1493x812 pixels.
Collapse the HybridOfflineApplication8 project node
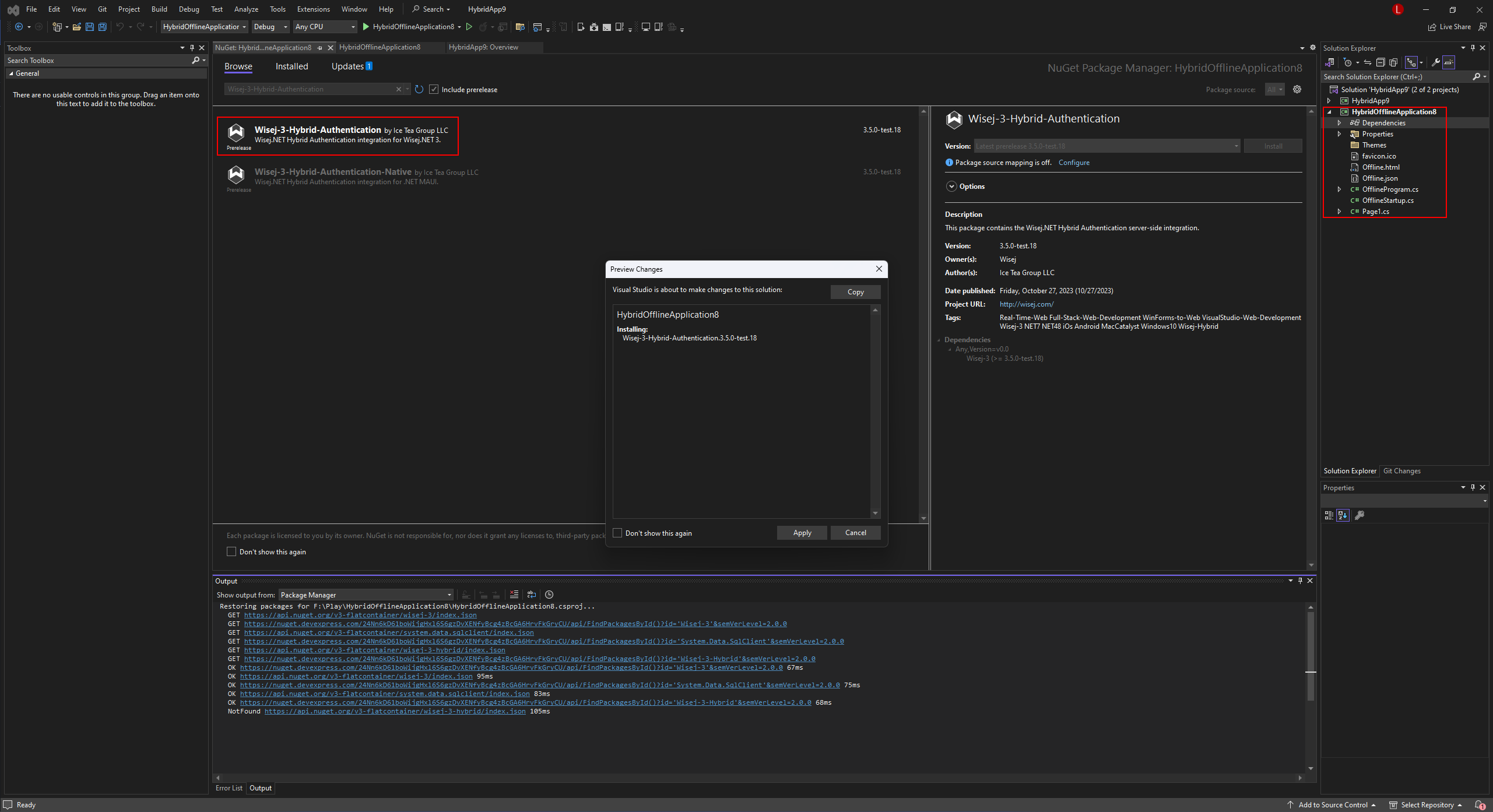(x=1329, y=112)
